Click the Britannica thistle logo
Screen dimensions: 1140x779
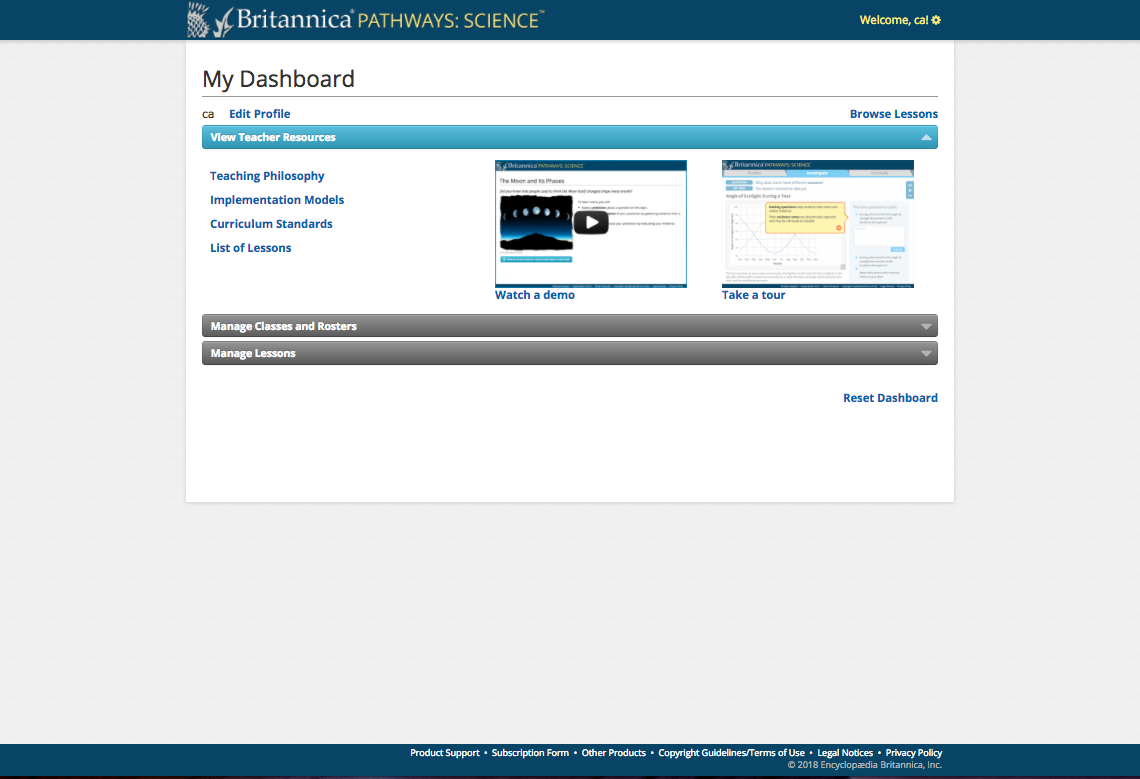[209, 20]
